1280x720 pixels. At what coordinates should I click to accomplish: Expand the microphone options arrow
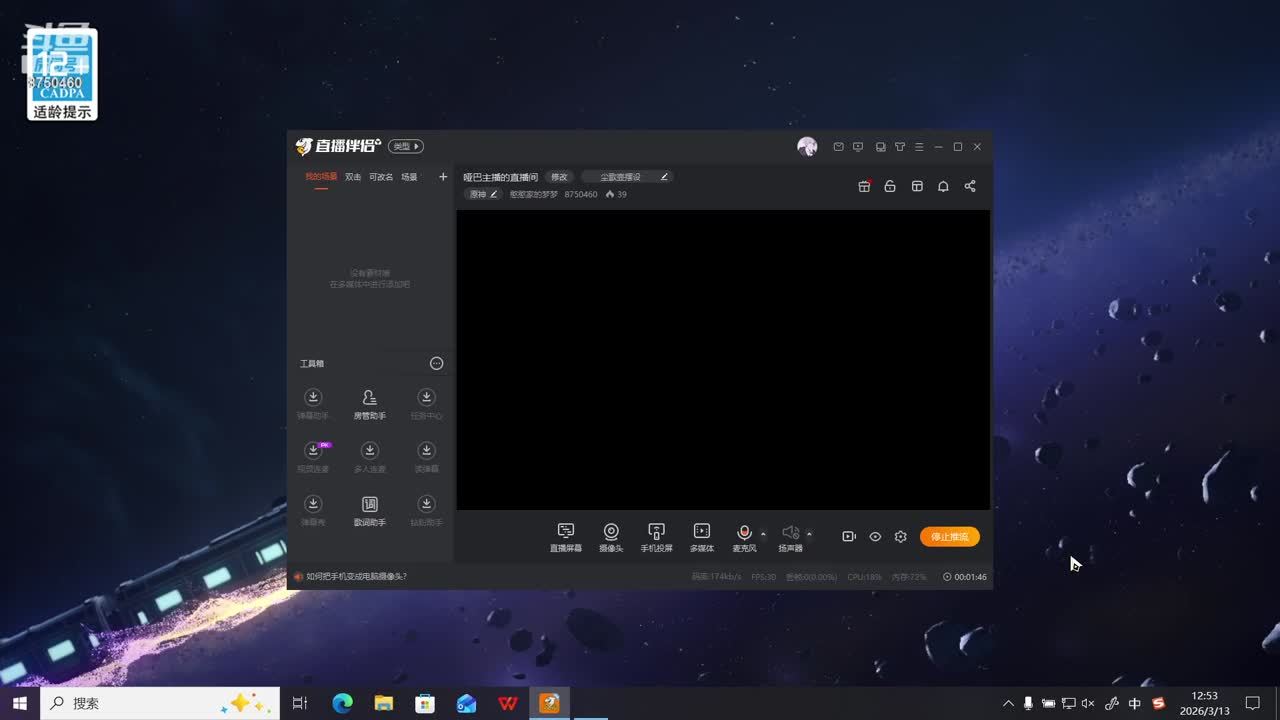pyautogui.click(x=763, y=533)
